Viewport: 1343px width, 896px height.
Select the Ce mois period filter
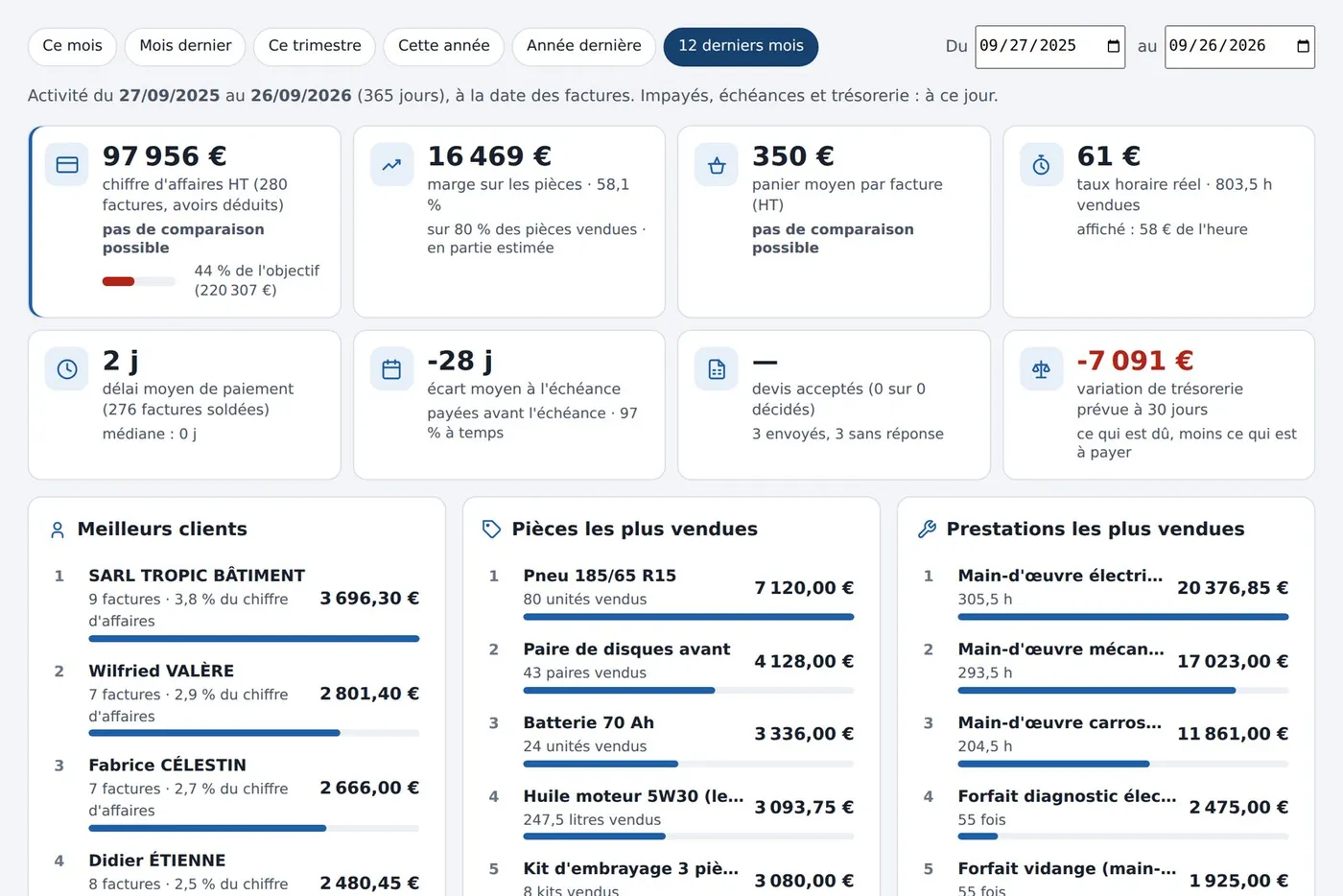(x=72, y=46)
